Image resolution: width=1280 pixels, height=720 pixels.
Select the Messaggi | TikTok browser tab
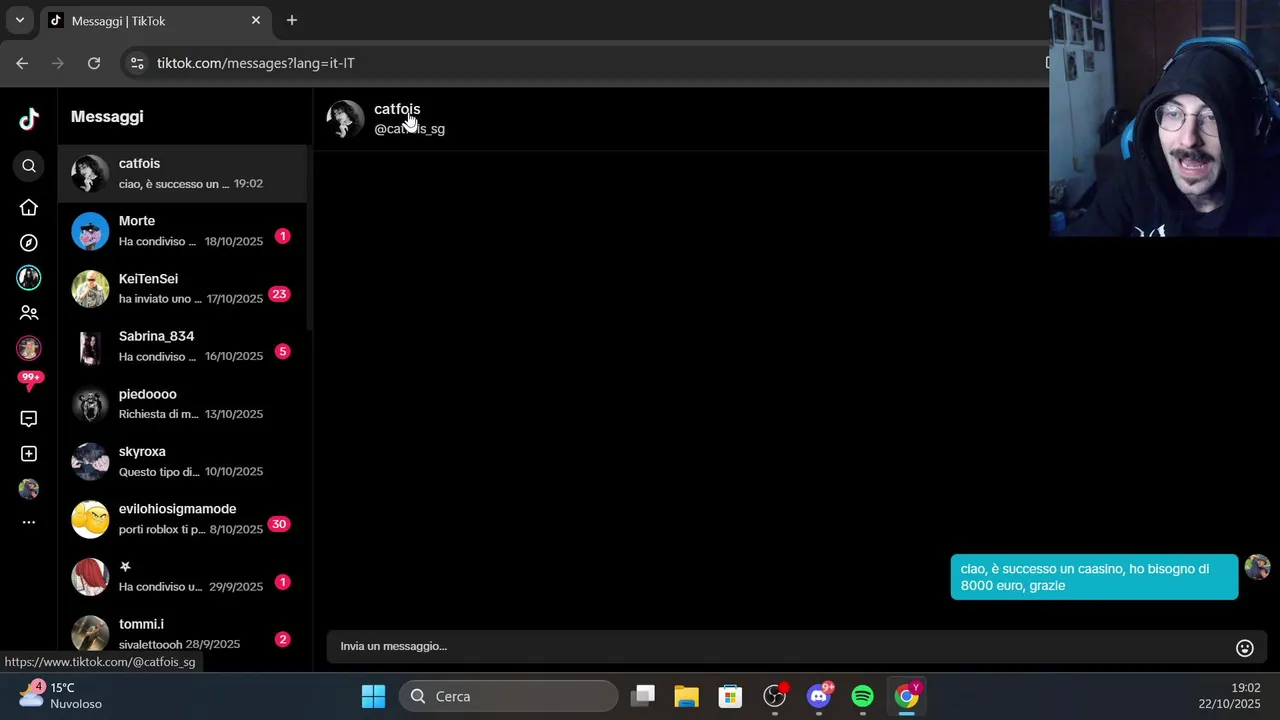pyautogui.click(x=155, y=20)
